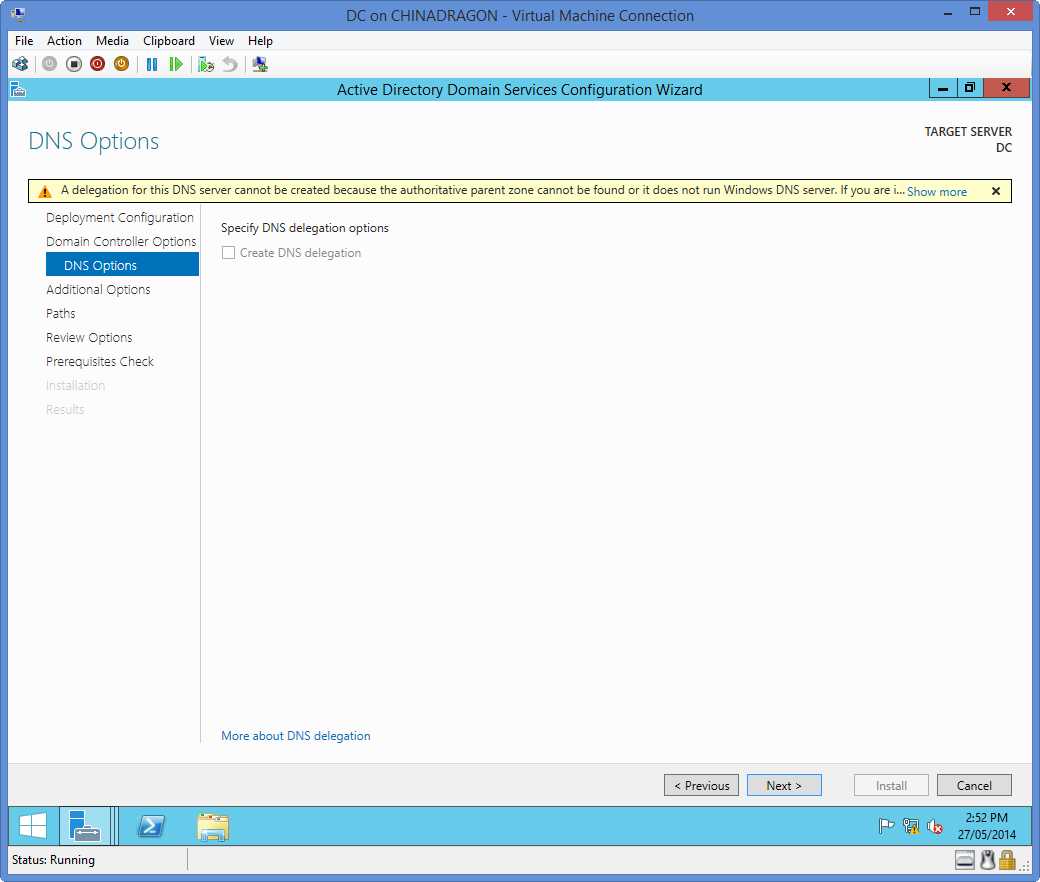Click the network tray icon

[x=911, y=826]
